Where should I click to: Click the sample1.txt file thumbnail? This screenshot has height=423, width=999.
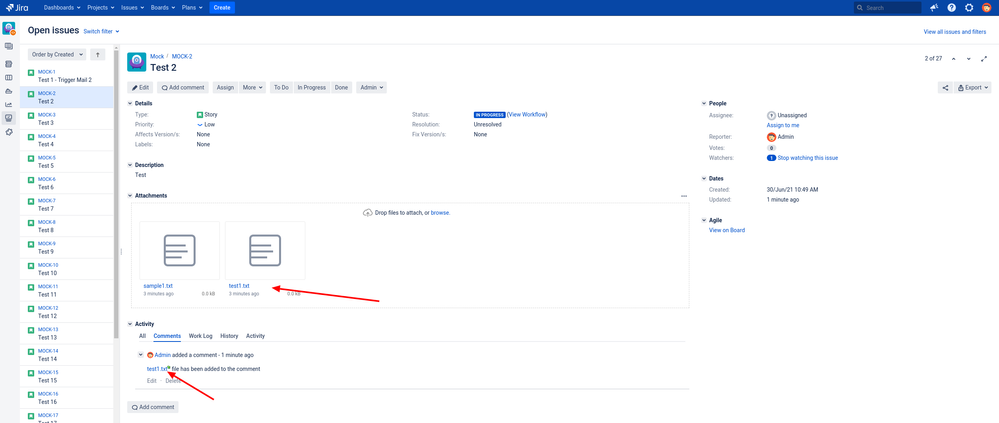(x=180, y=250)
